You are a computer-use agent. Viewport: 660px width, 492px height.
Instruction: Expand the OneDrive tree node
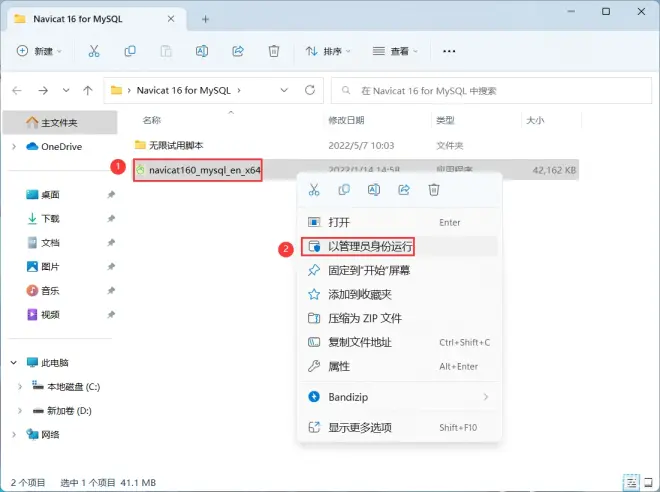(x=14, y=146)
